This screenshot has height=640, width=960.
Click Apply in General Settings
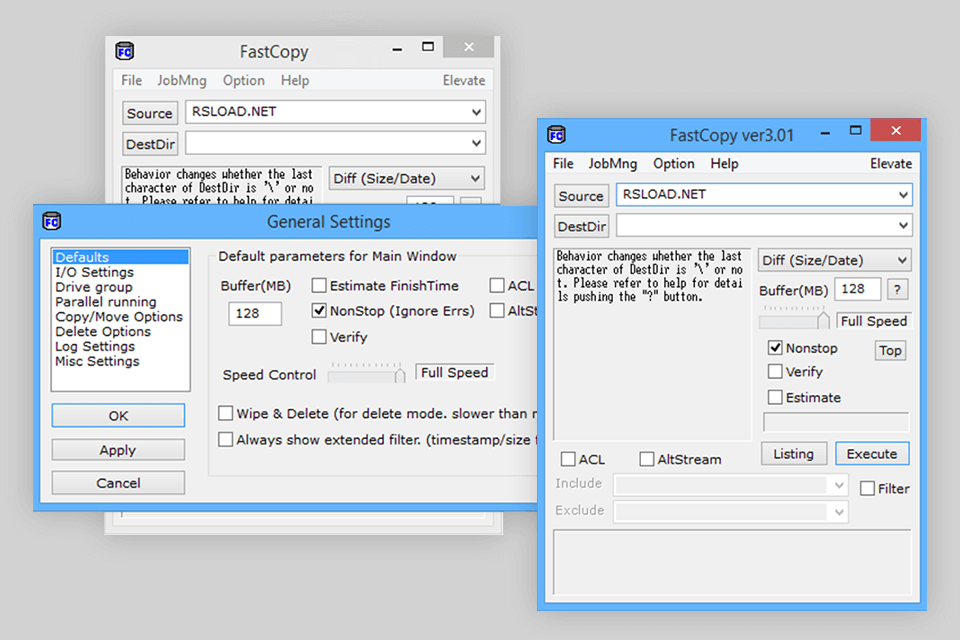[118, 450]
